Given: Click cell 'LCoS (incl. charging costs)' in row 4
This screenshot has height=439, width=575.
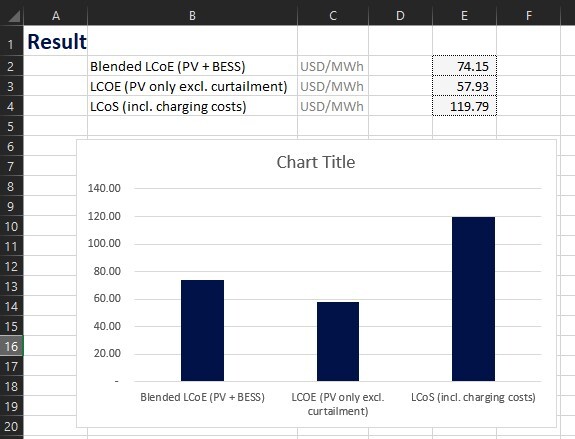Looking at the screenshot, I should coord(193,106).
